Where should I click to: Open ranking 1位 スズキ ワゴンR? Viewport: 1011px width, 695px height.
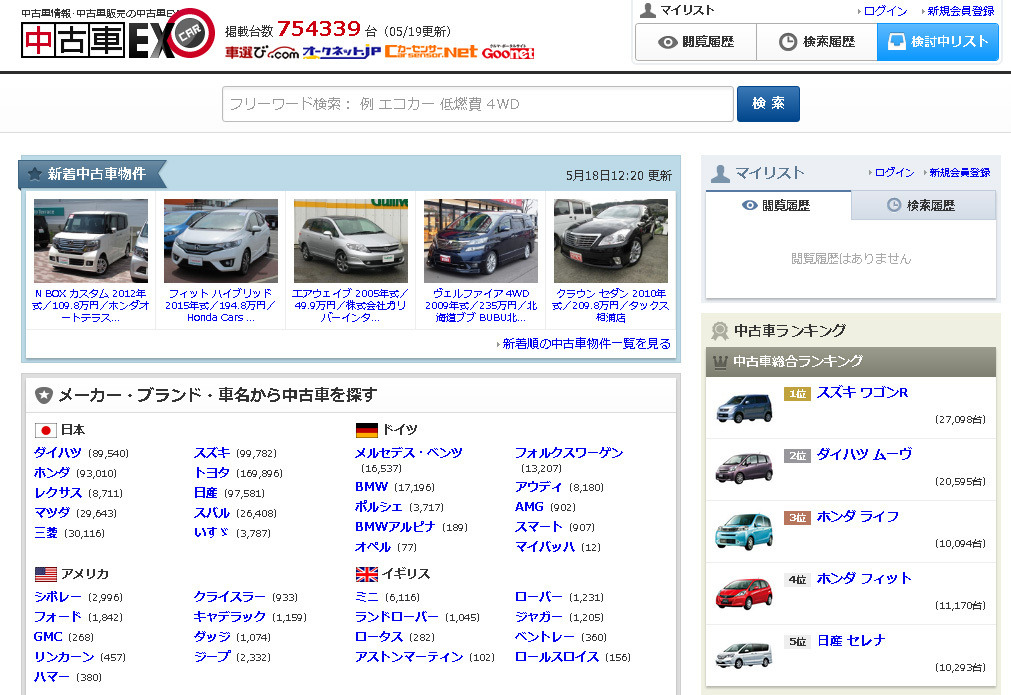(x=862, y=393)
